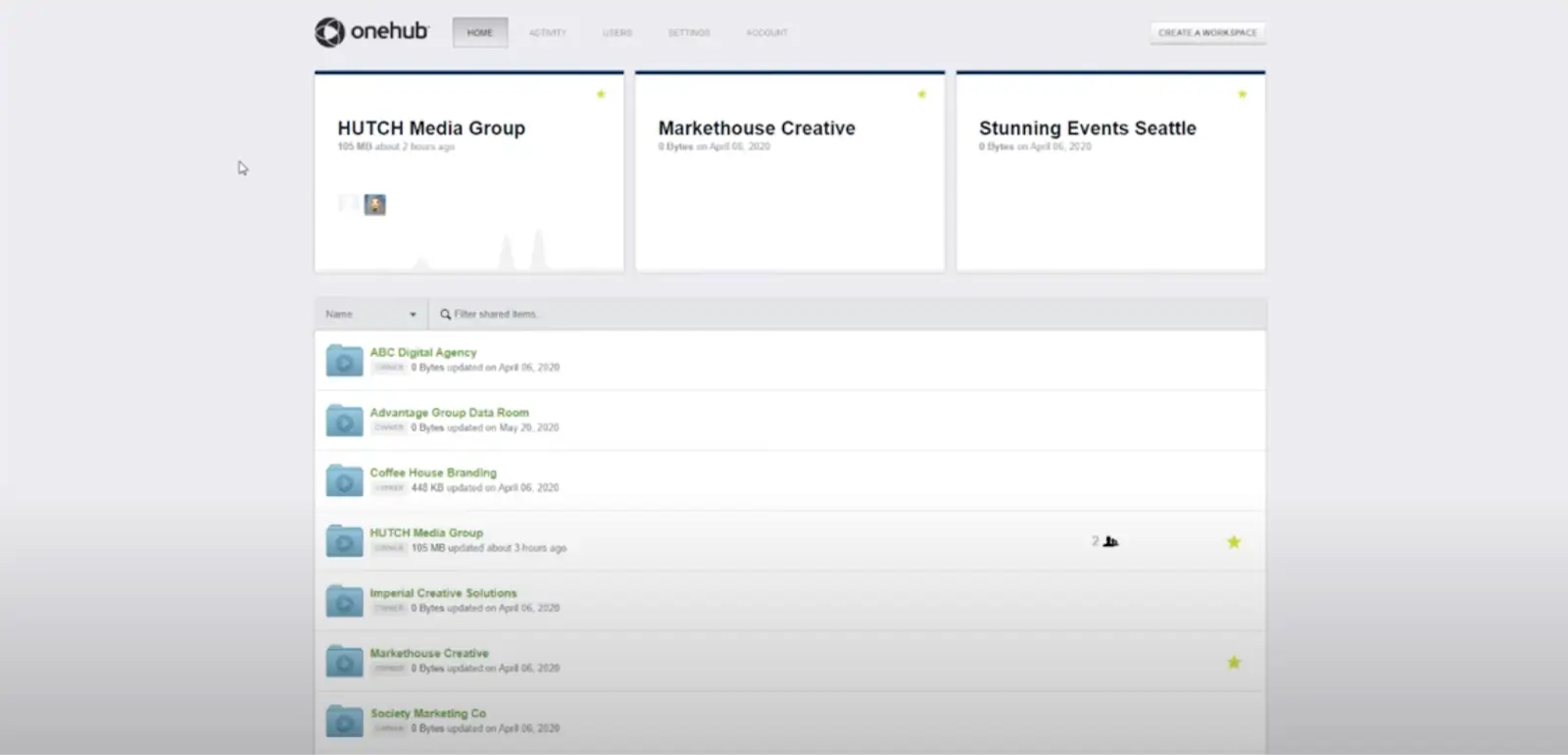This screenshot has width=1568, height=755.
Task: Open the HUTCH Media Group workspace card title
Action: [431, 128]
